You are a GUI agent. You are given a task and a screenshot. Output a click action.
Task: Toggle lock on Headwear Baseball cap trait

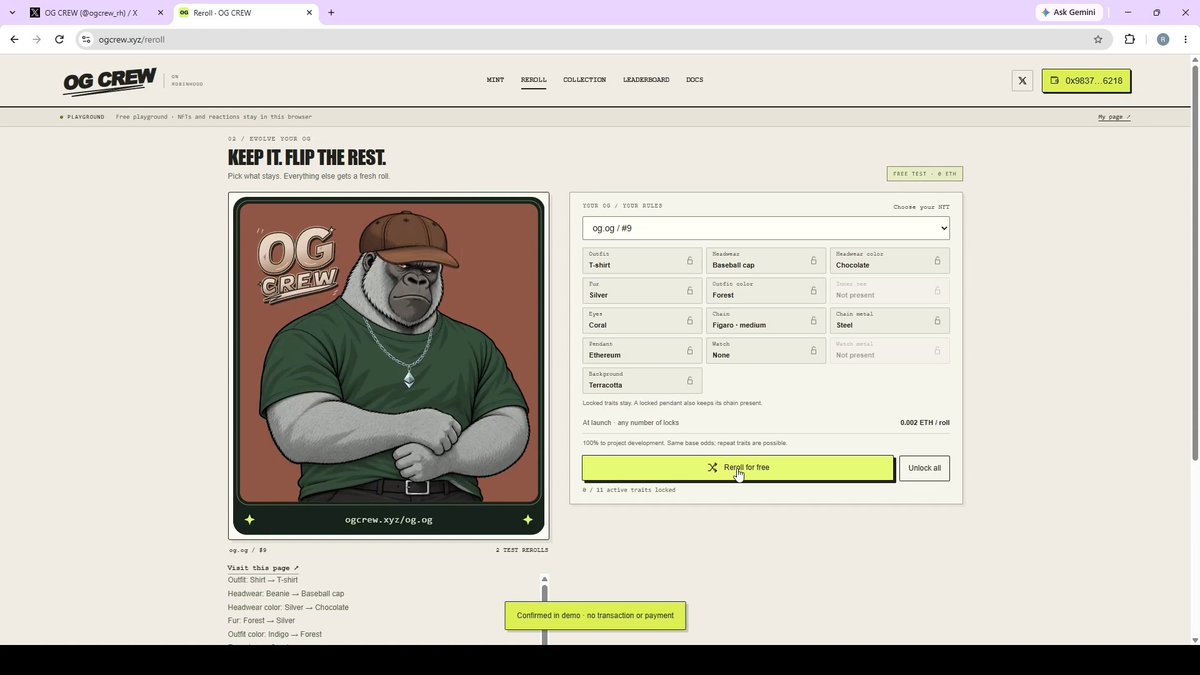pos(766,260)
